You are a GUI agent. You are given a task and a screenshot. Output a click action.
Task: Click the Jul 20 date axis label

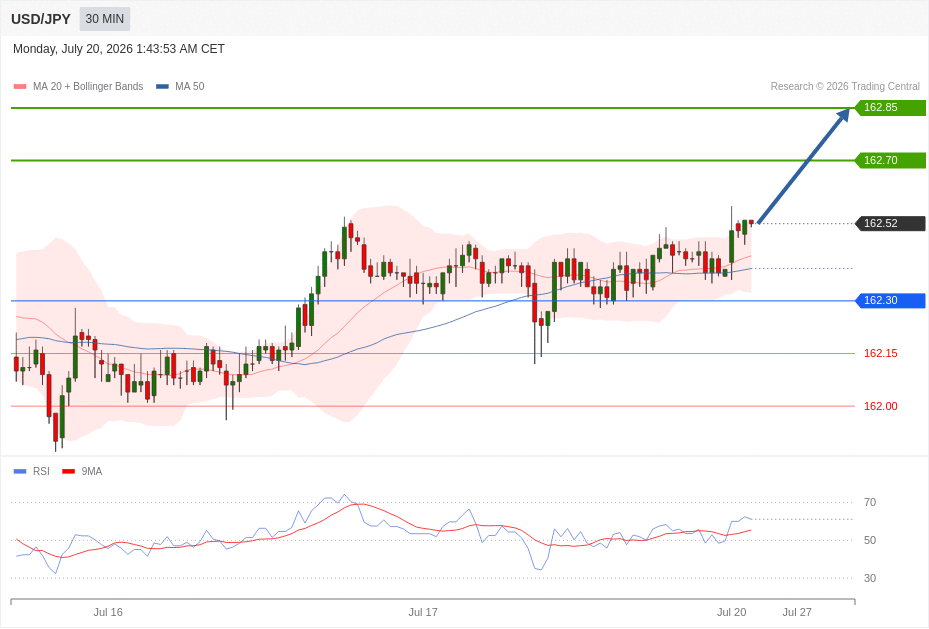(x=732, y=612)
